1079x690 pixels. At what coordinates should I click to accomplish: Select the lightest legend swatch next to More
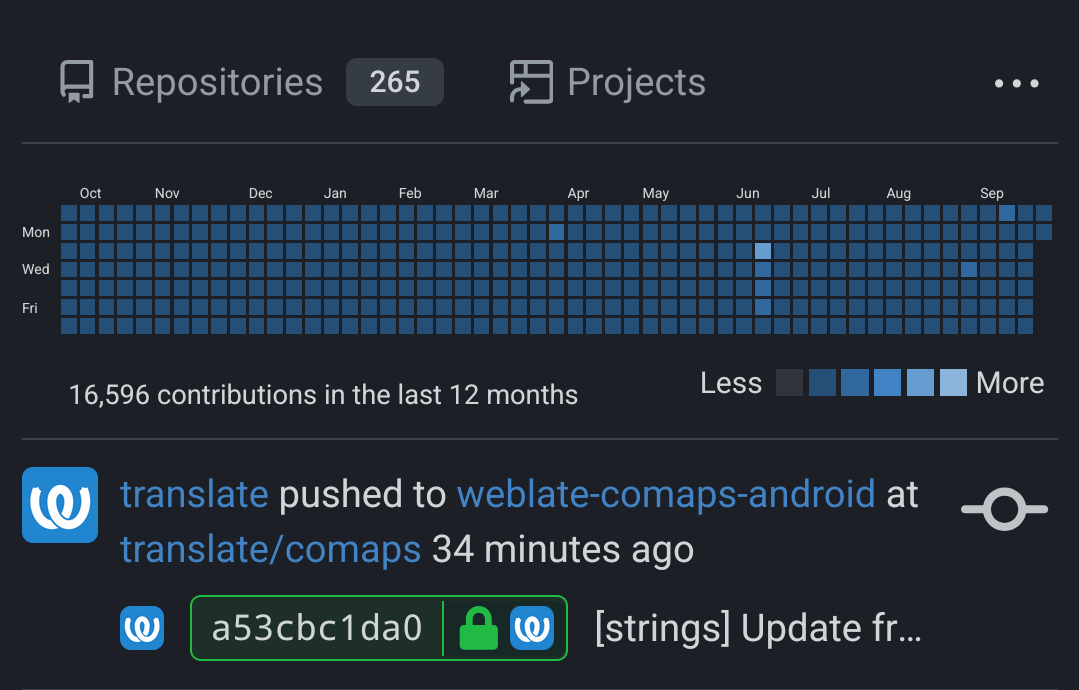[953, 382]
